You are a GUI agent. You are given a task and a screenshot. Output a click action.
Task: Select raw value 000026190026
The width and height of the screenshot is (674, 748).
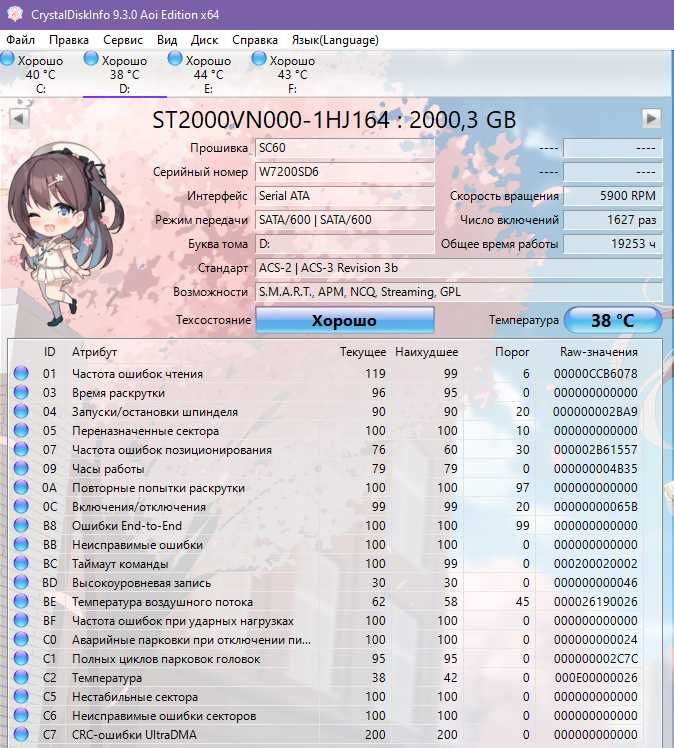pos(595,602)
